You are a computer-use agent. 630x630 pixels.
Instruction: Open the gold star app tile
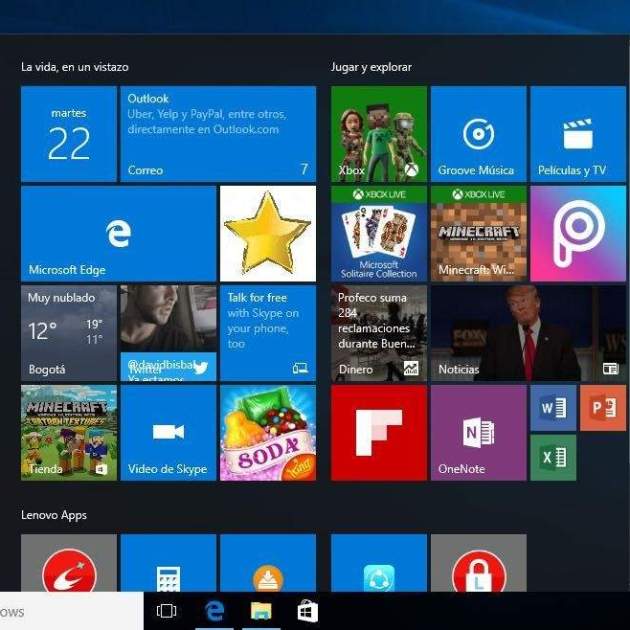point(268,233)
